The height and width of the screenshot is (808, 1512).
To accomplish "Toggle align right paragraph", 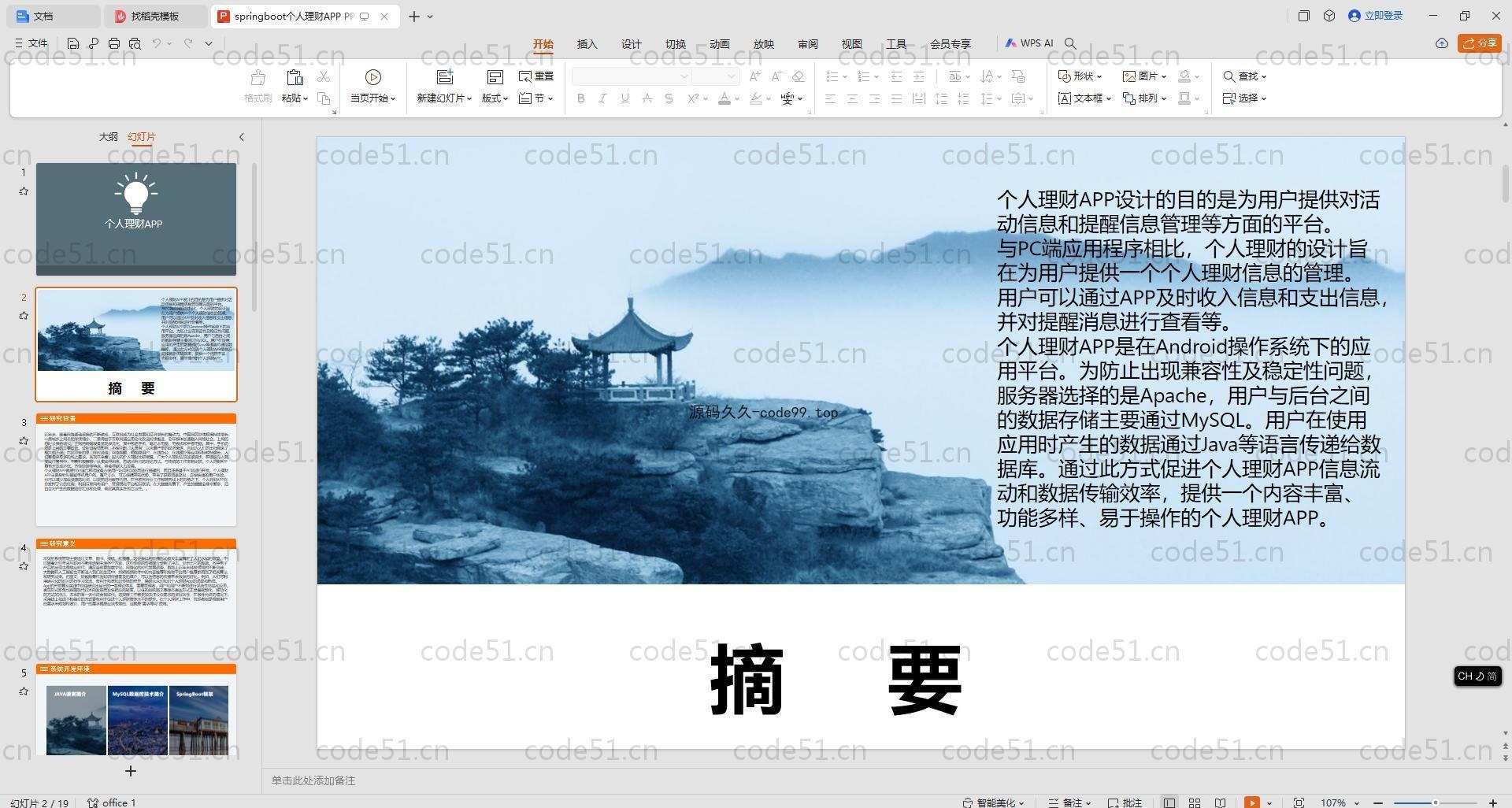I will click(874, 98).
